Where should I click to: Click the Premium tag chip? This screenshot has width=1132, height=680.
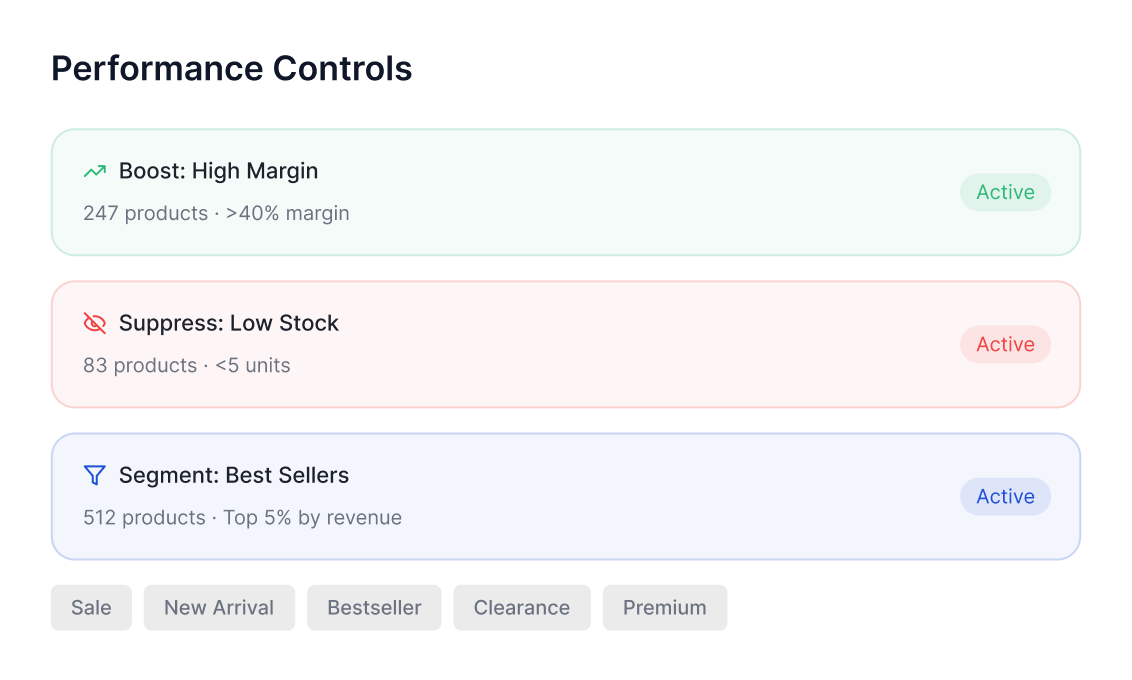(664, 608)
